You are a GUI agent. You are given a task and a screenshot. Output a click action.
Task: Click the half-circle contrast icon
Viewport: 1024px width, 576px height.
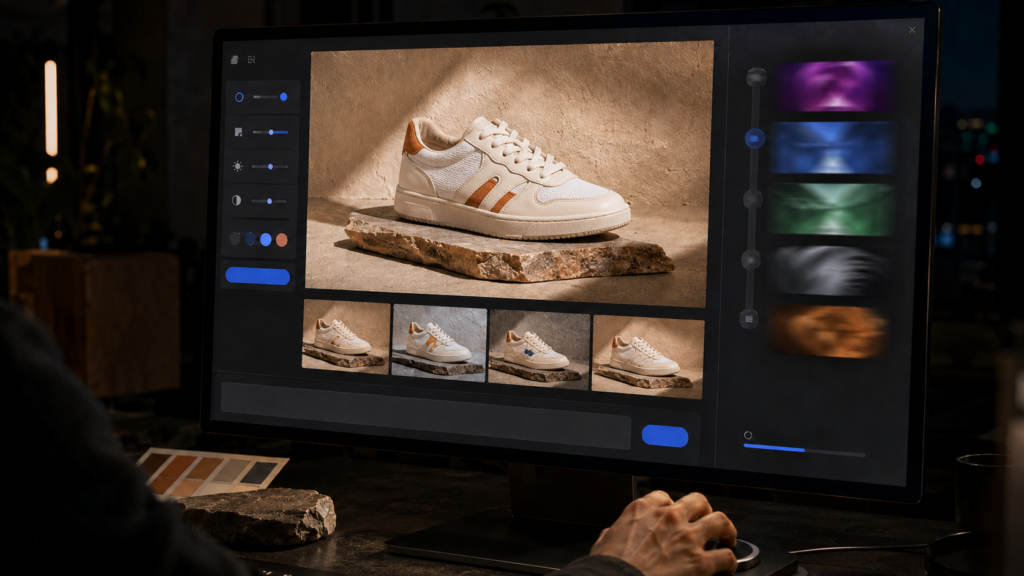click(x=236, y=200)
